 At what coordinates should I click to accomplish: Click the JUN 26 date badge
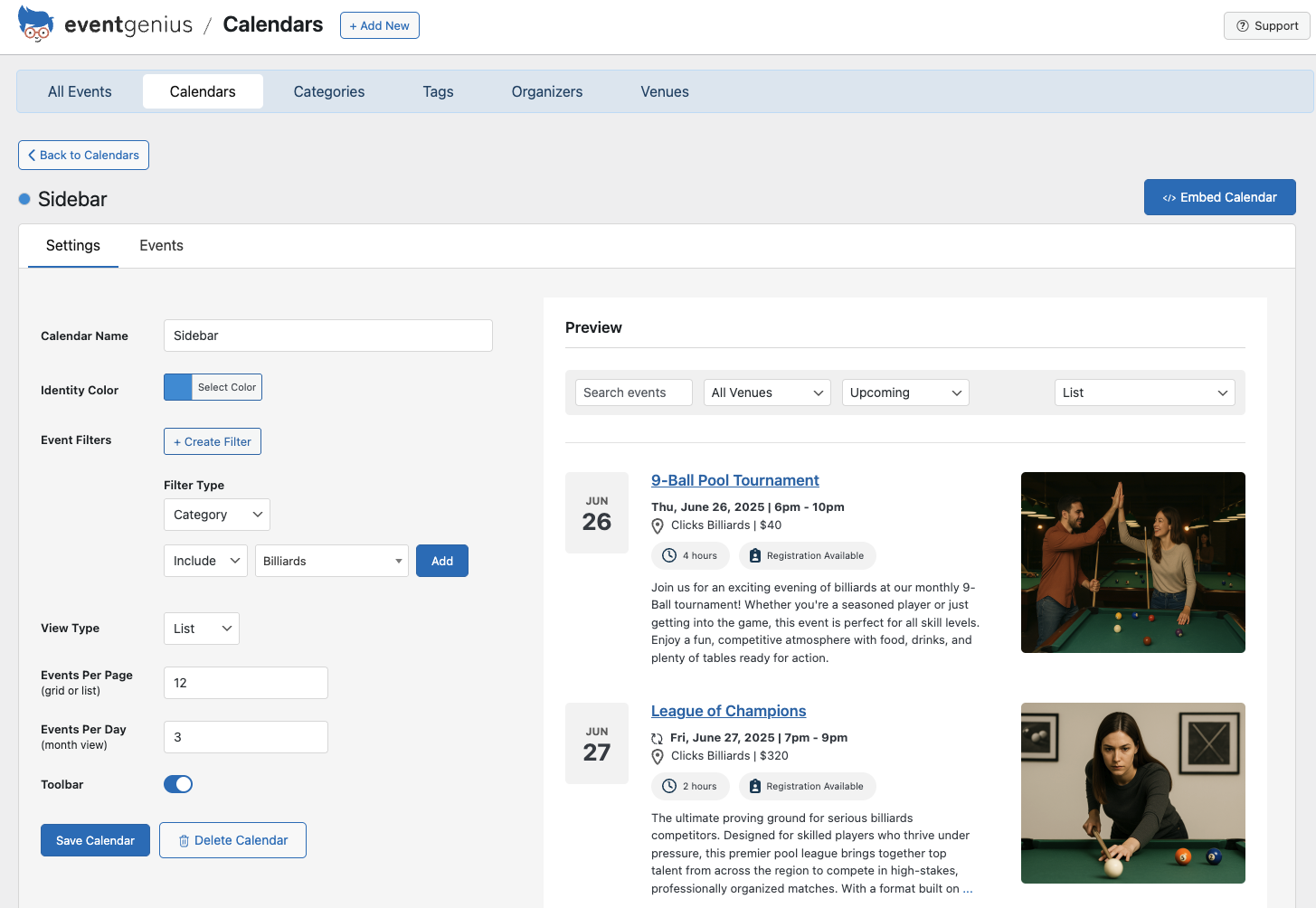[x=597, y=513]
